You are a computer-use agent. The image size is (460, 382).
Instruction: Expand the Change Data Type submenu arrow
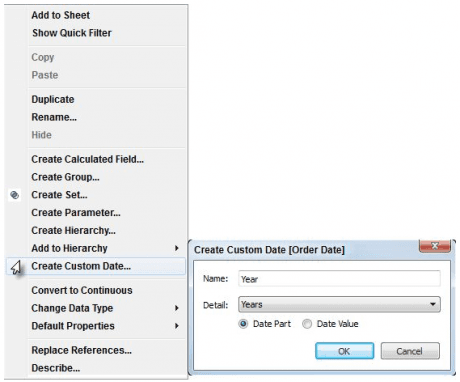[x=177, y=308]
